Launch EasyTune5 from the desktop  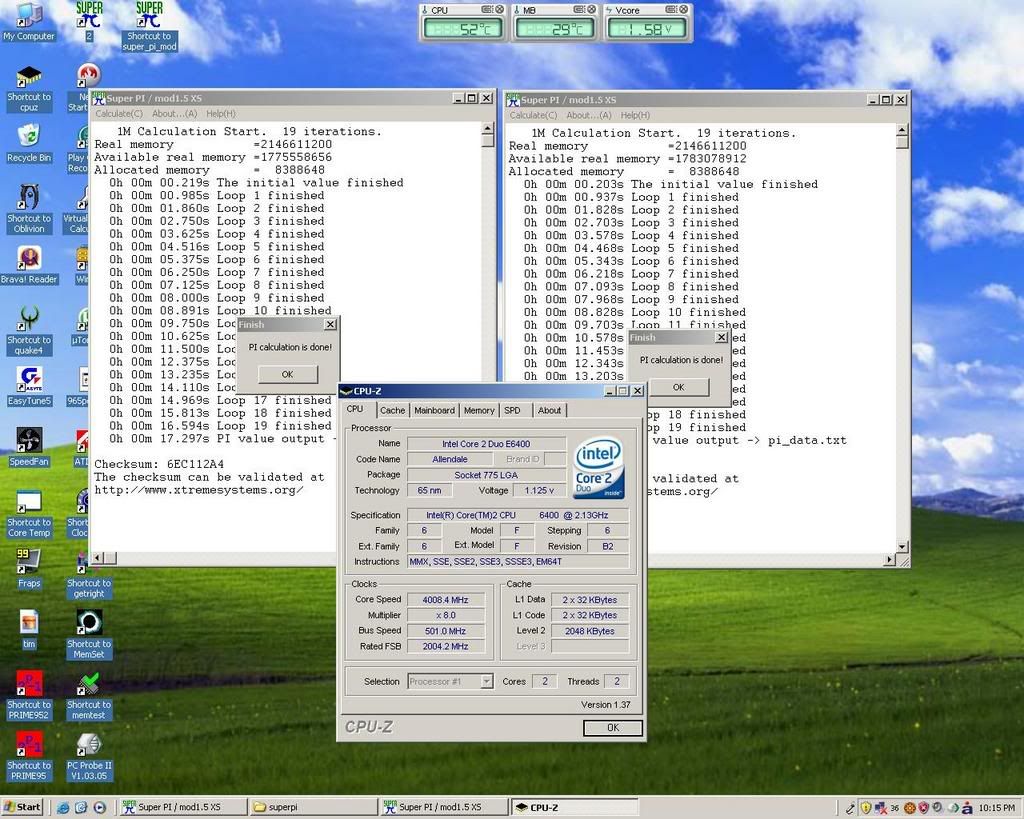(29, 380)
